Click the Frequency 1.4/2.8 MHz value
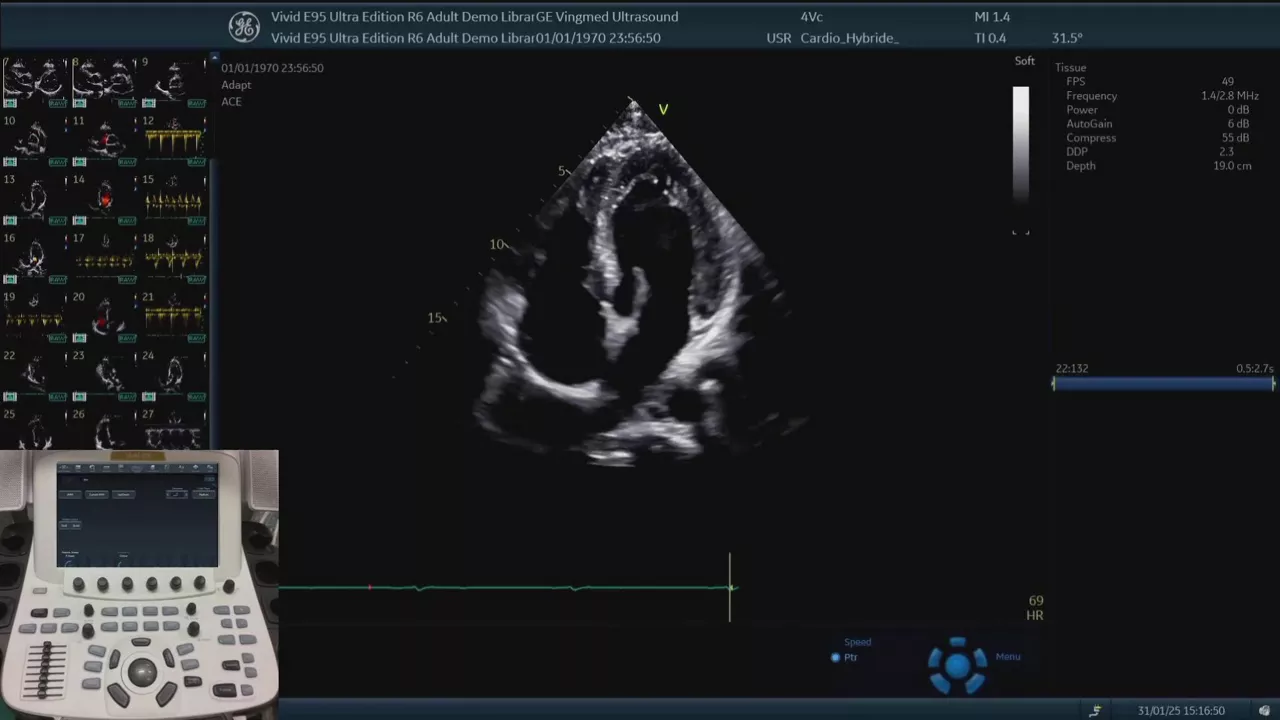 1229,96
